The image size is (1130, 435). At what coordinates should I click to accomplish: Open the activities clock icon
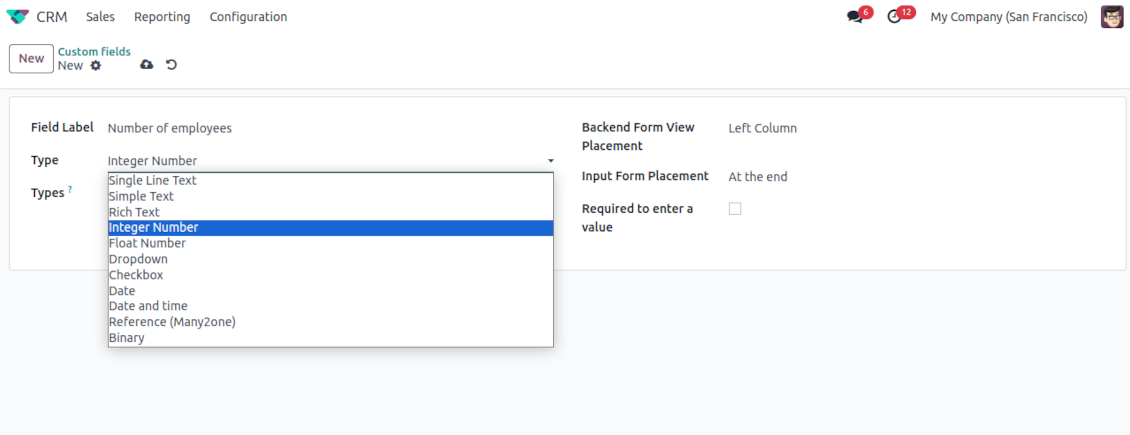pos(894,17)
